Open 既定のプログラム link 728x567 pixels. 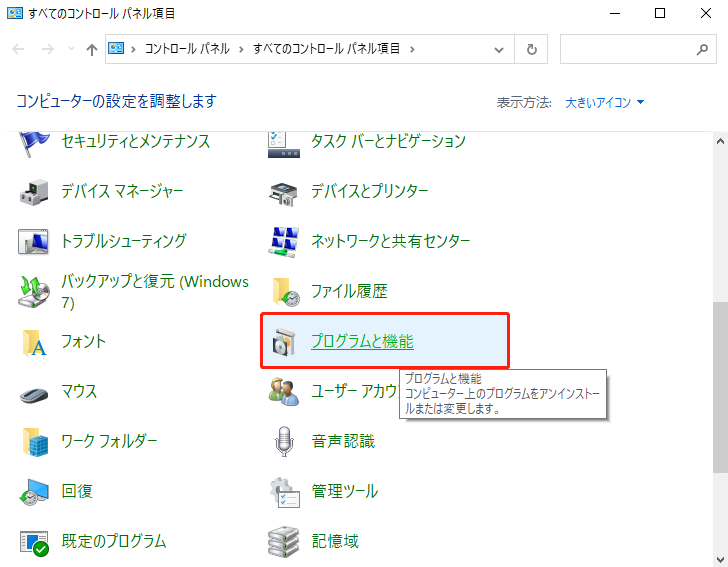click(114, 541)
